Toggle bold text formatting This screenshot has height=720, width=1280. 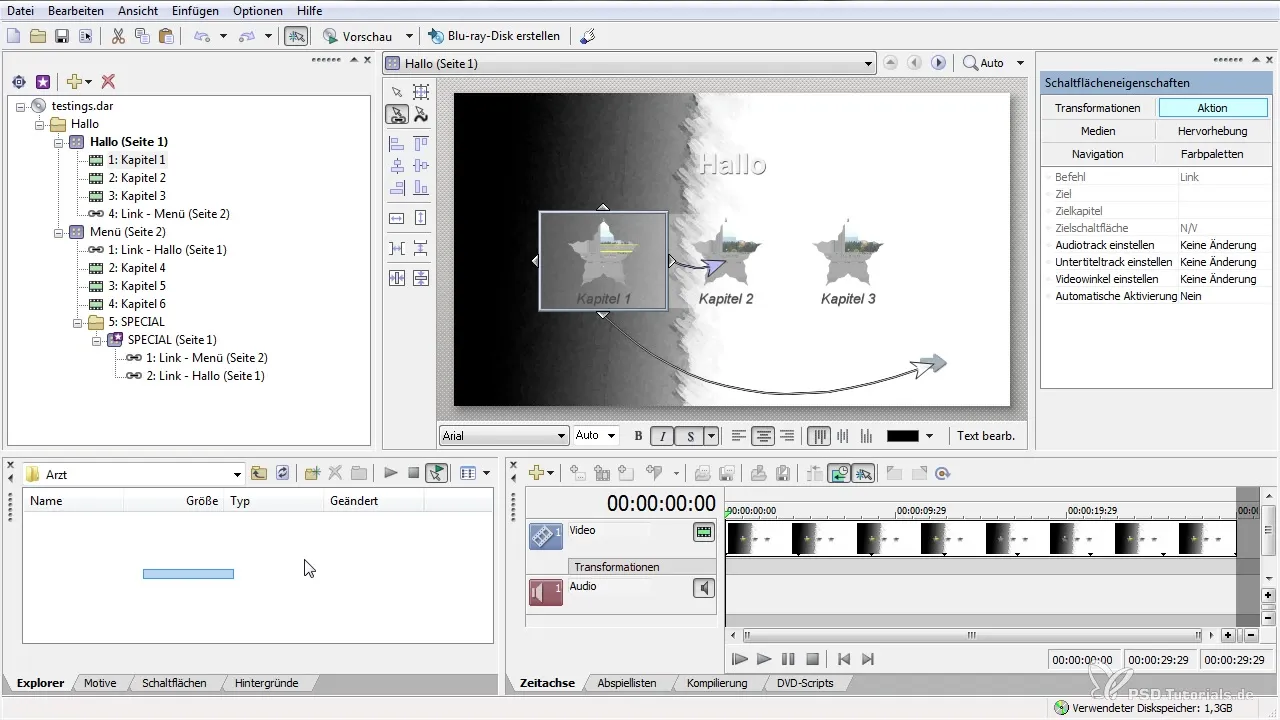point(639,436)
